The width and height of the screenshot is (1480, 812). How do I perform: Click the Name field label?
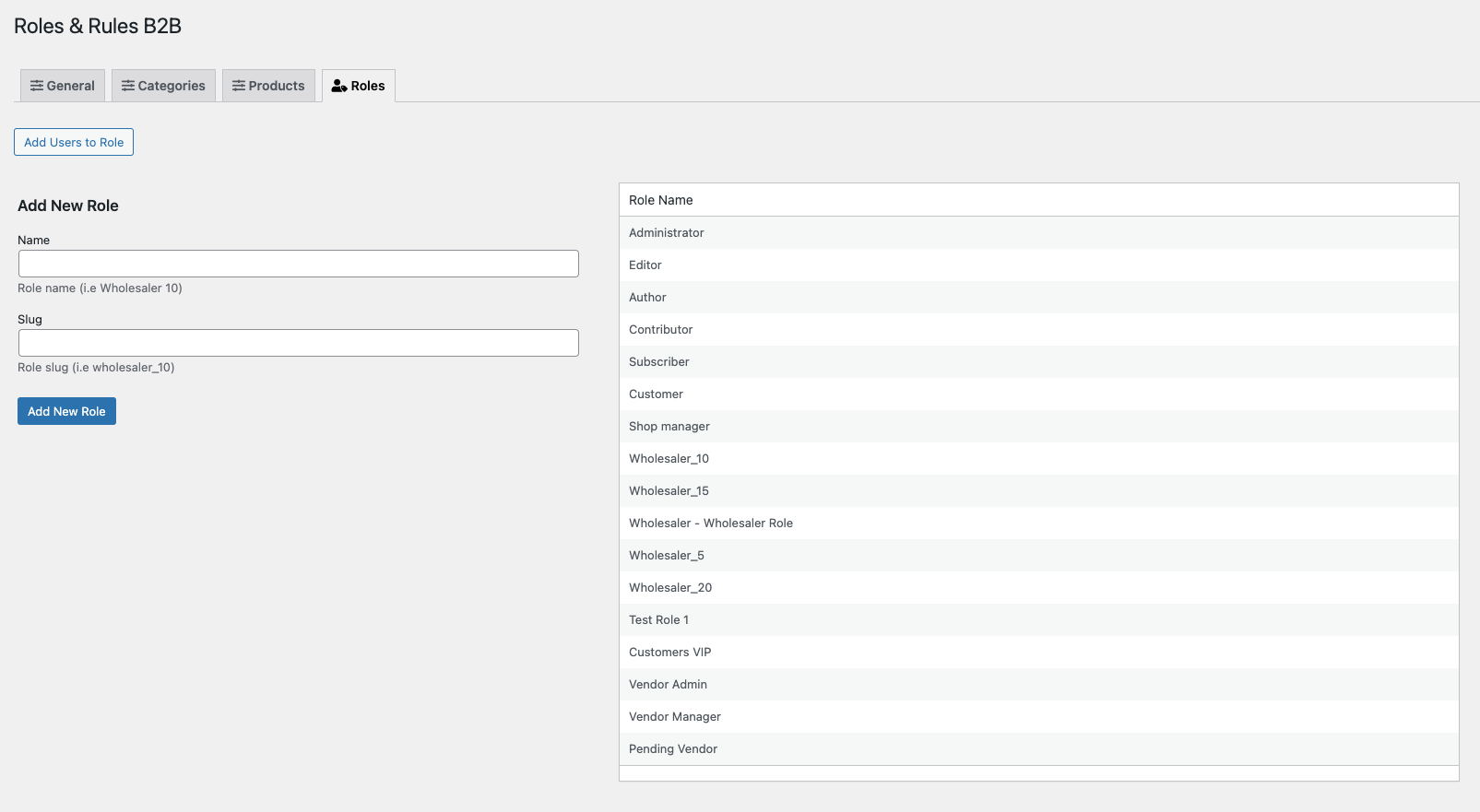34,240
